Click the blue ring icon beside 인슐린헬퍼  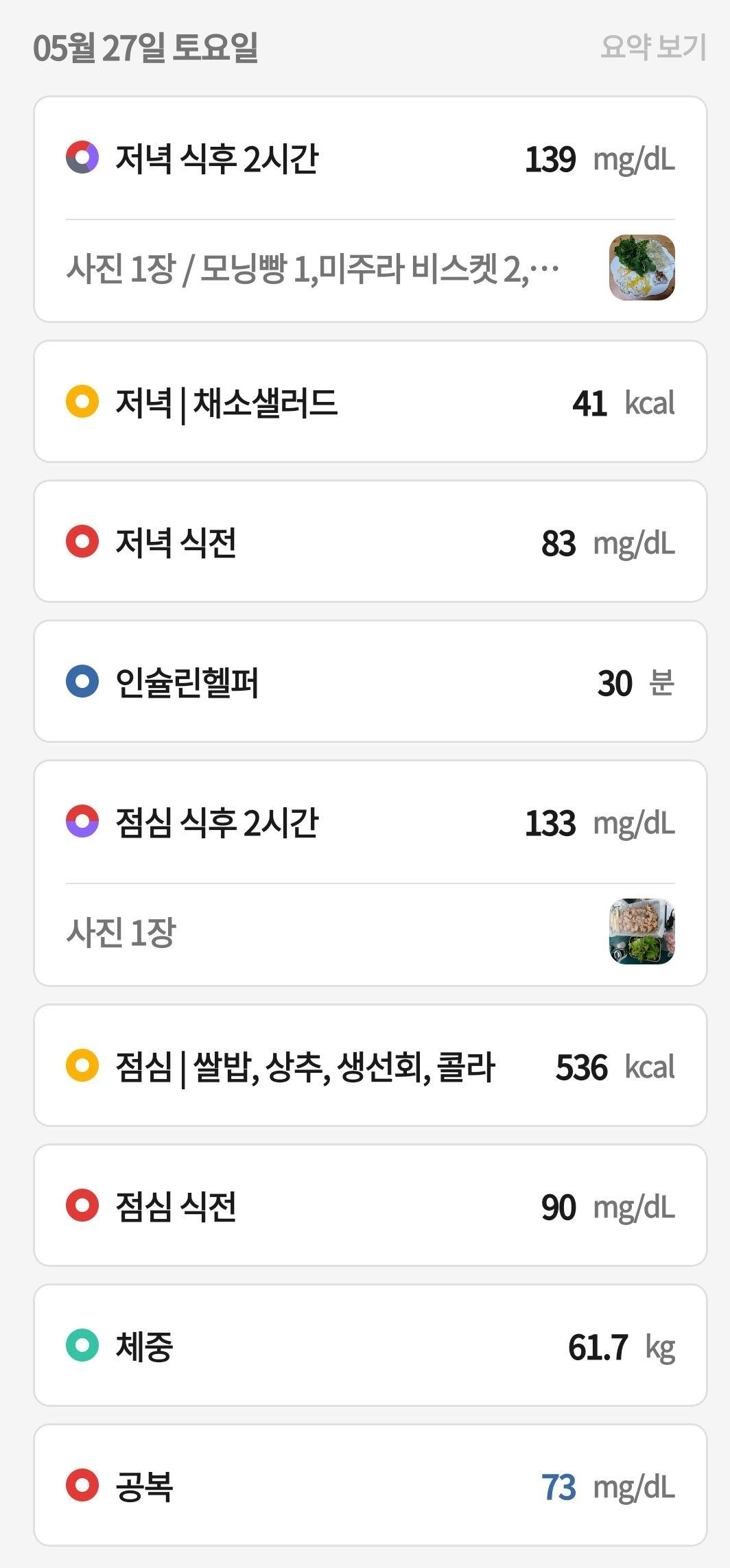[x=82, y=682]
